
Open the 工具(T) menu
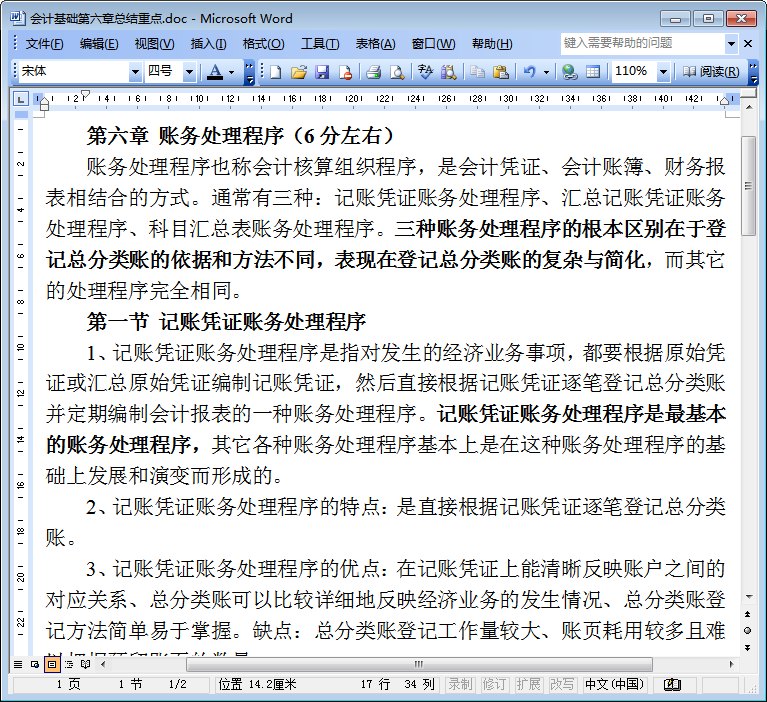point(320,44)
